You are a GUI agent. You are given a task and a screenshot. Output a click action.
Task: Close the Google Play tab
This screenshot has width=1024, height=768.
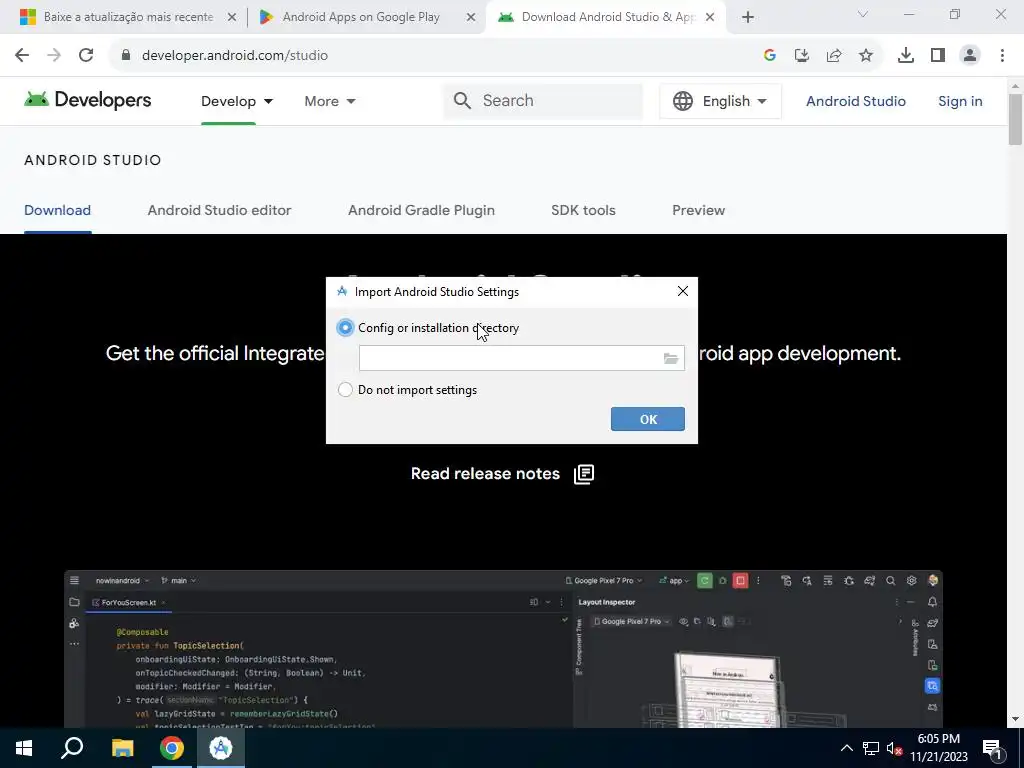click(470, 18)
